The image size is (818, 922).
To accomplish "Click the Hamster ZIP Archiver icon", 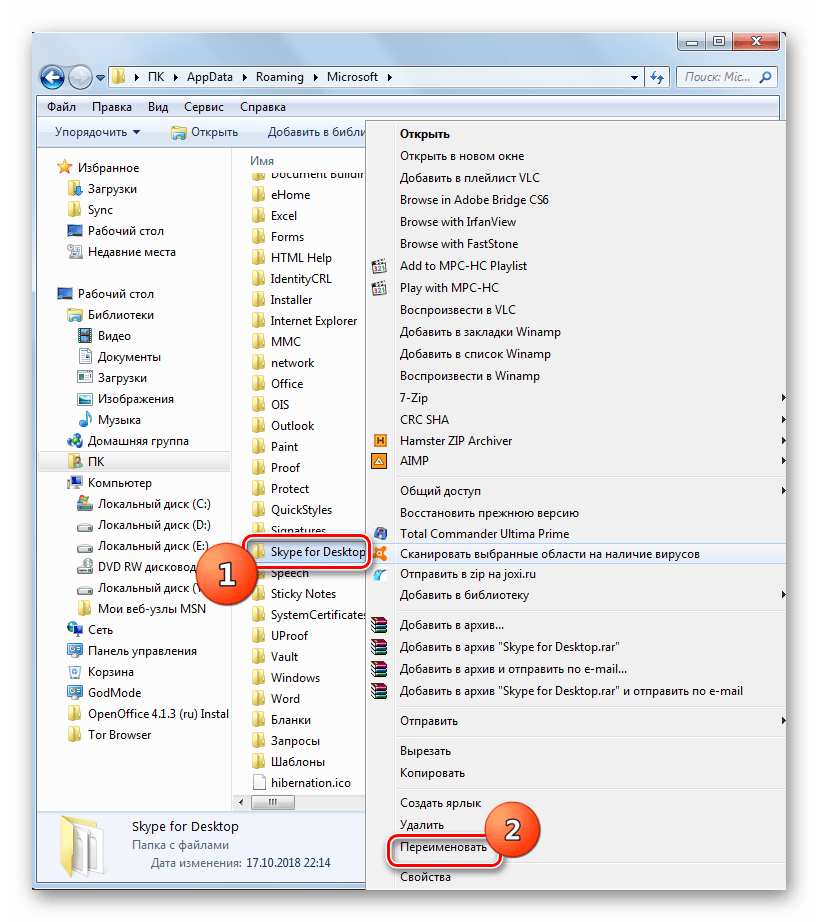I will pos(380,440).
